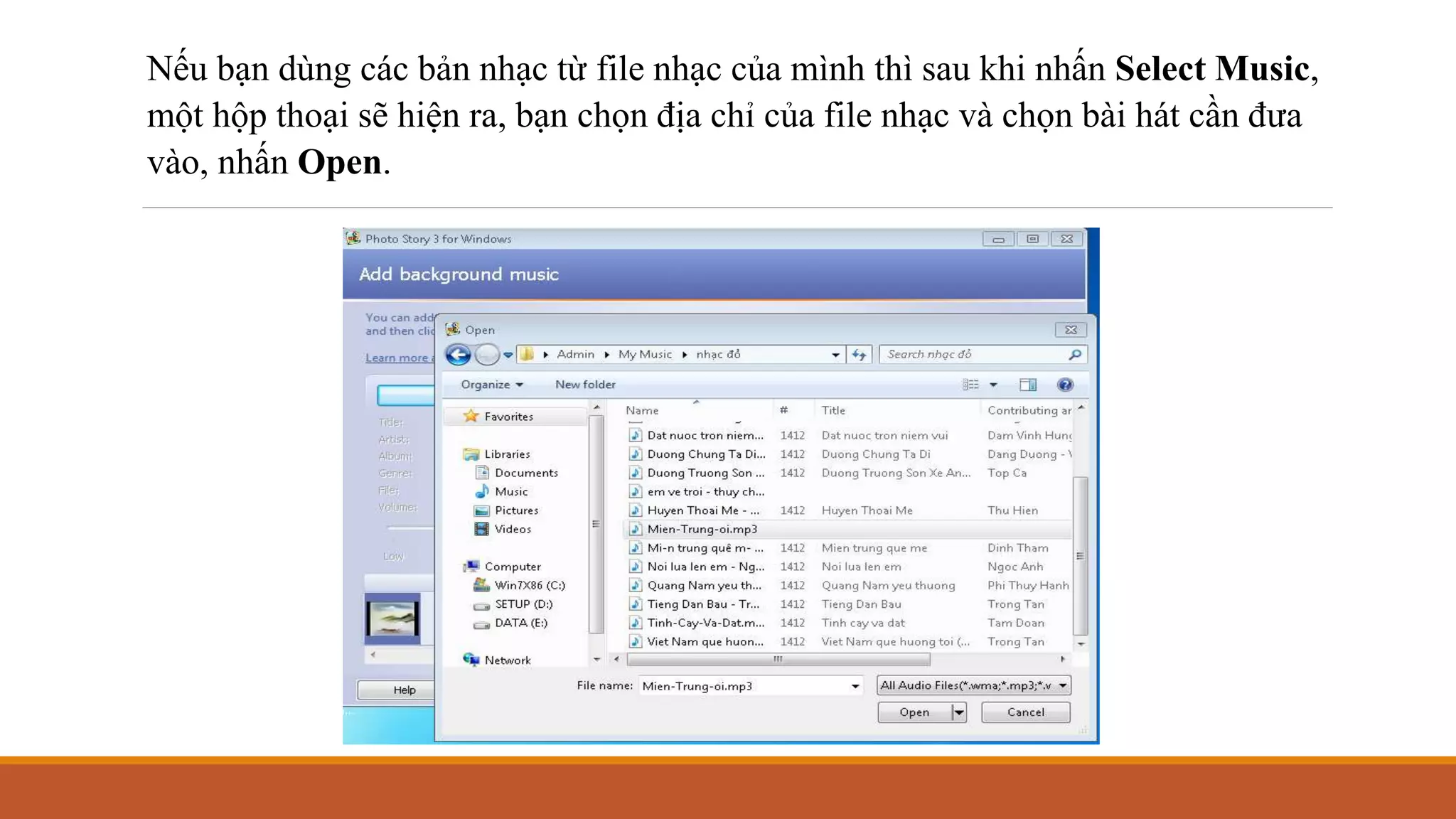Click the refresh icon beside address bar
Image resolution: width=1456 pixels, height=819 pixels.
coord(859,354)
